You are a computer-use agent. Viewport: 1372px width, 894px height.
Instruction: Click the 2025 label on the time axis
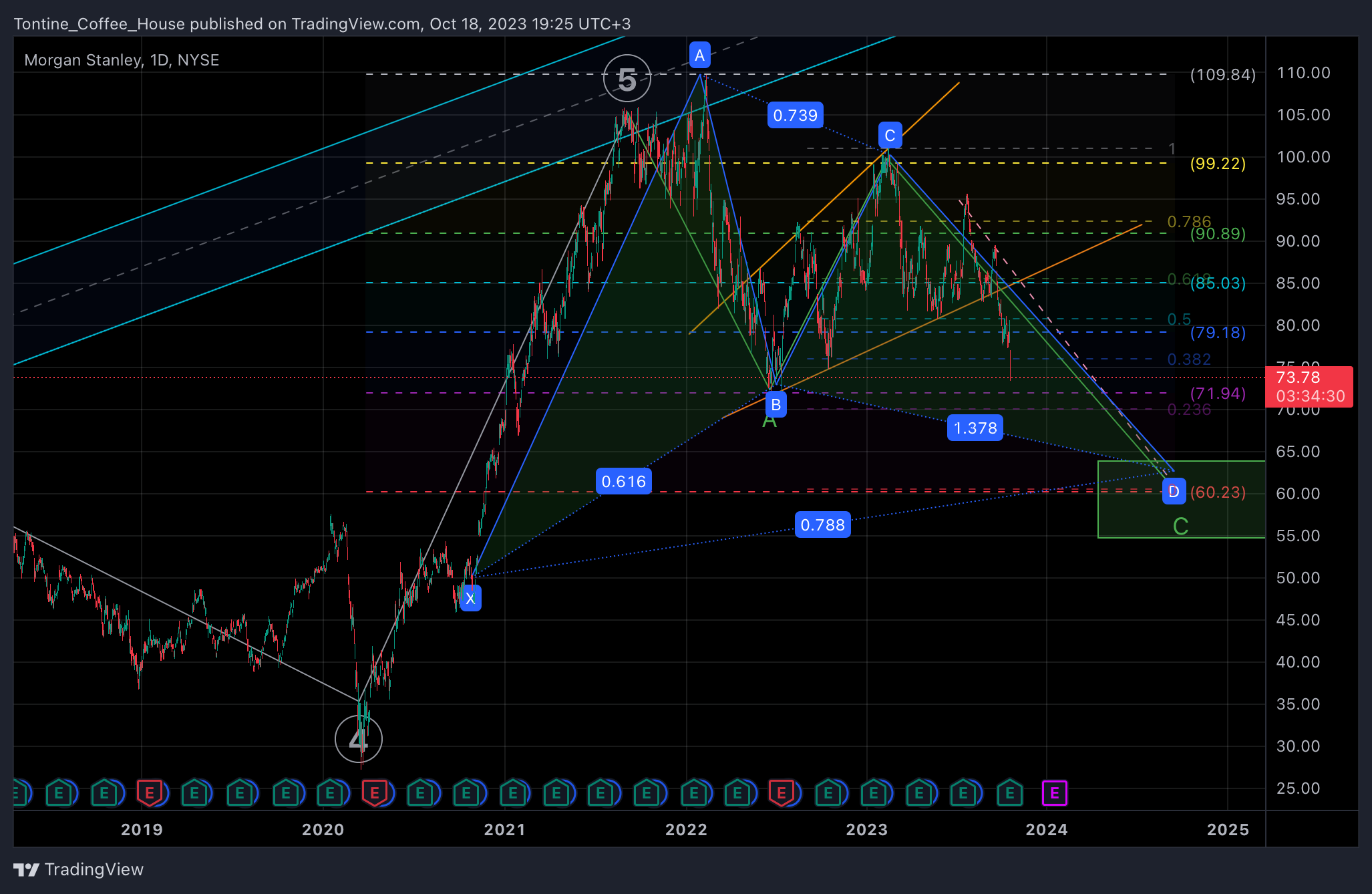tap(1228, 830)
